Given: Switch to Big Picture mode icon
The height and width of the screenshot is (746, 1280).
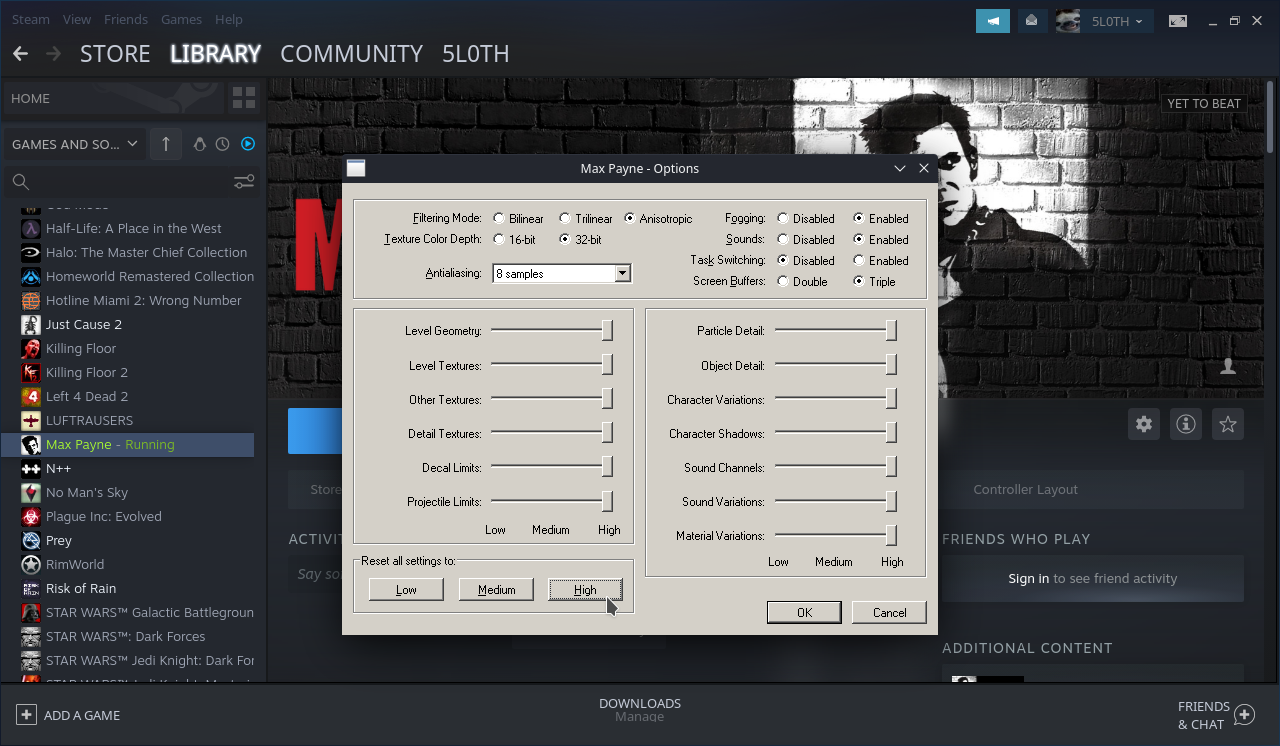Looking at the screenshot, I should tap(1178, 21).
